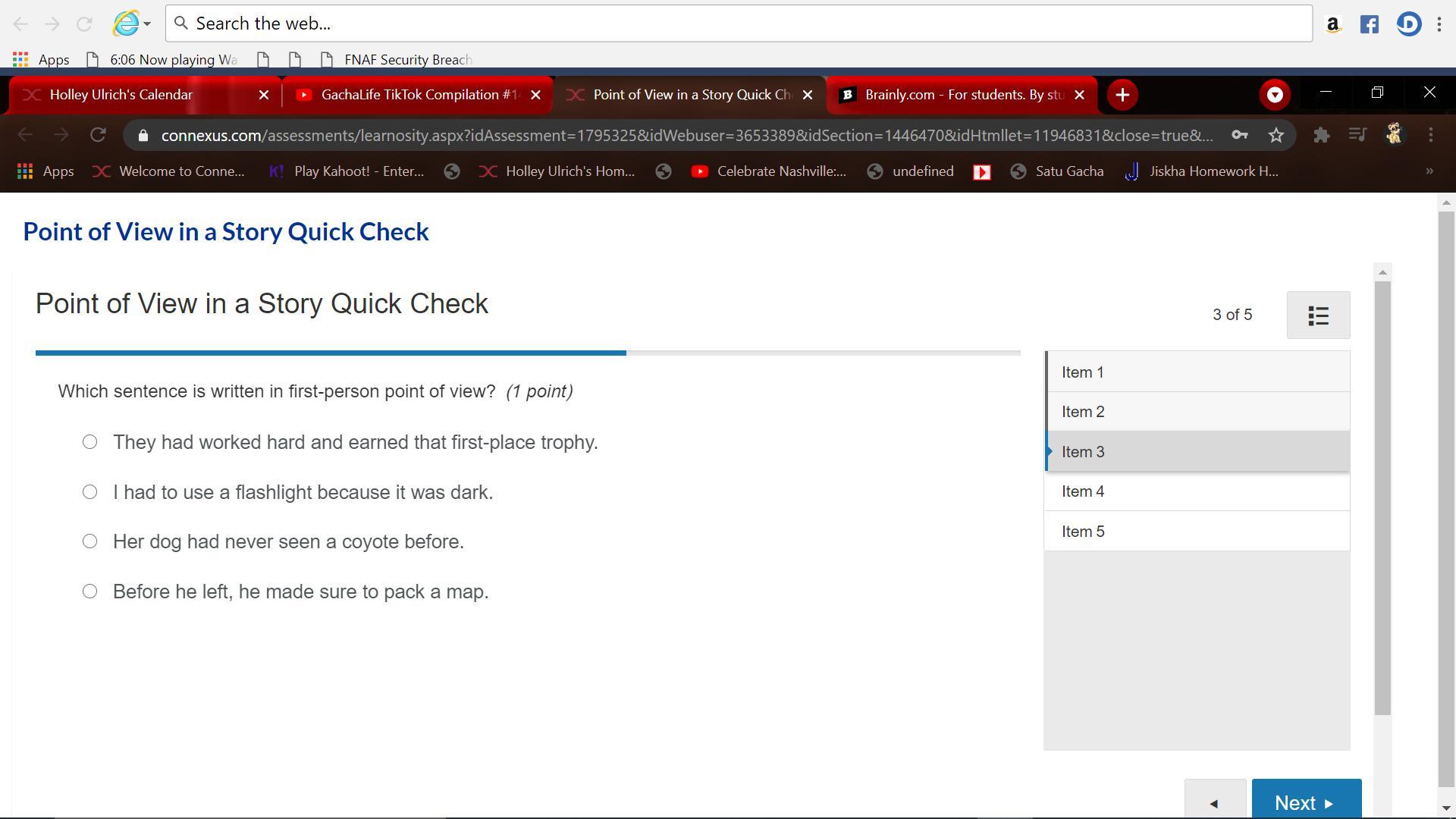
Task: Click the Facebook icon in top toolbar
Action: point(1369,24)
